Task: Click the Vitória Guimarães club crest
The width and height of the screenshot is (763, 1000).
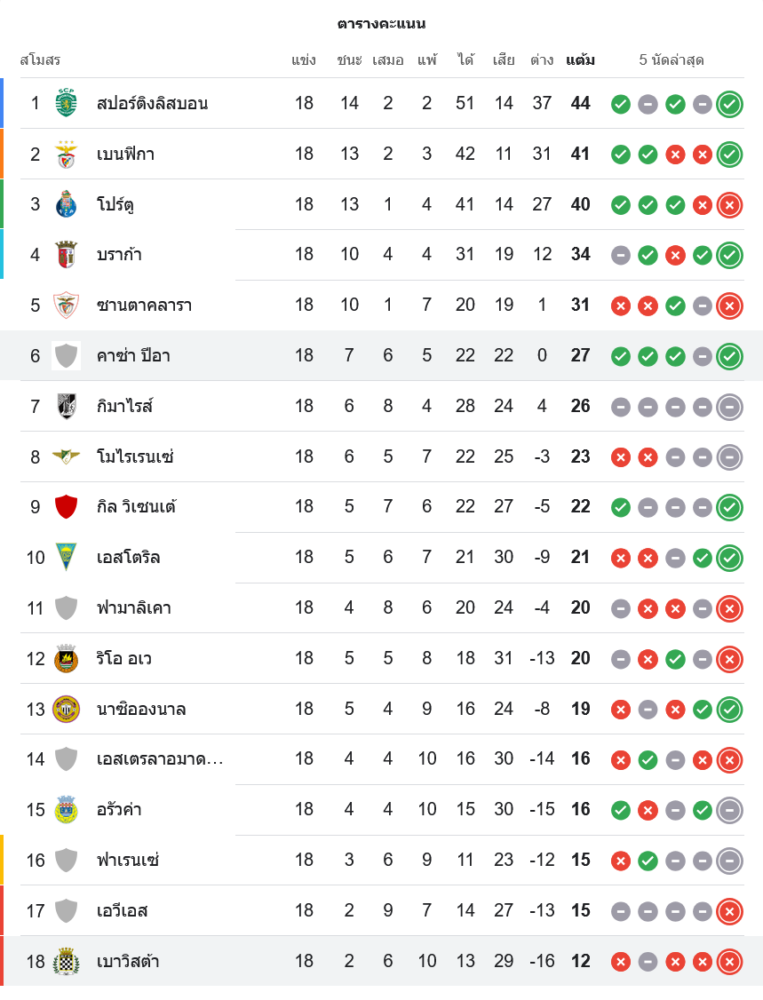Action: 66,406
